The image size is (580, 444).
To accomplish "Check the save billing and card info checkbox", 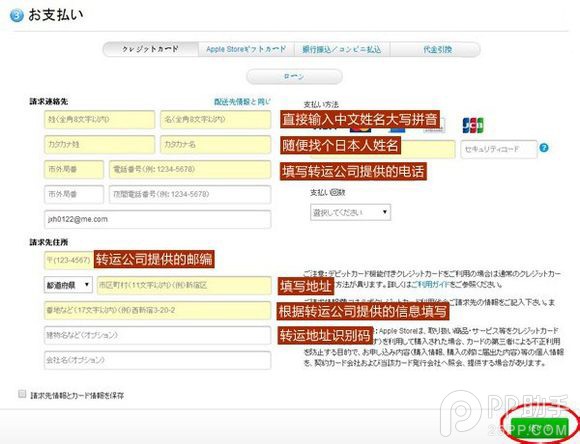I will point(22,394).
